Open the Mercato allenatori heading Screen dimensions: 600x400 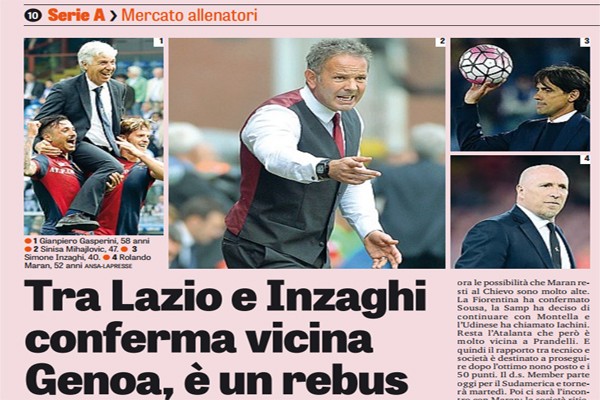click(189, 15)
